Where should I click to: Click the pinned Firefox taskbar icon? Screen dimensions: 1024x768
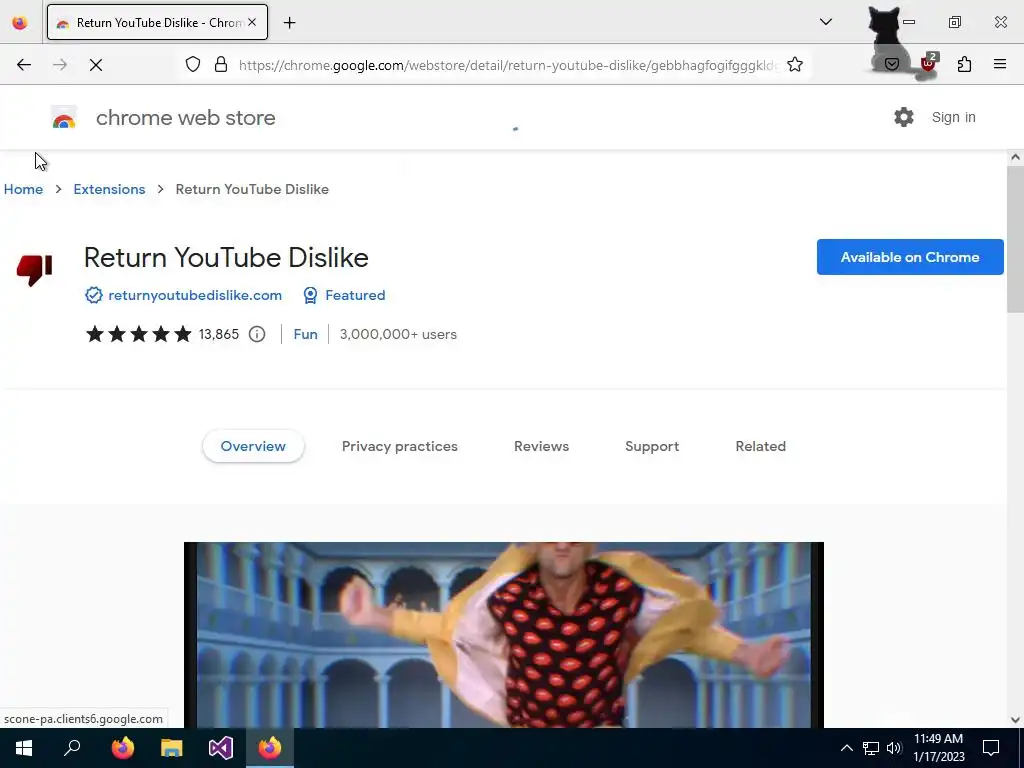click(123, 748)
